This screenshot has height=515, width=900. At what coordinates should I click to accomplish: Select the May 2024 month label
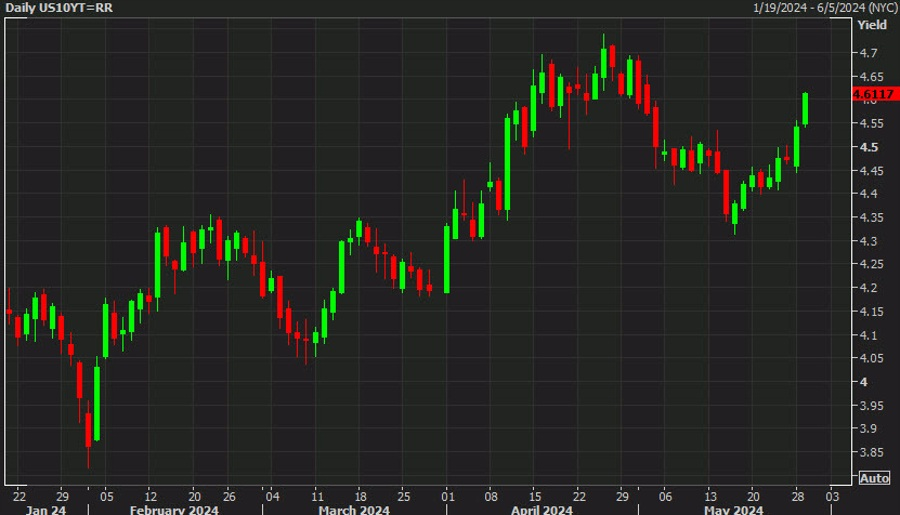coord(734,510)
